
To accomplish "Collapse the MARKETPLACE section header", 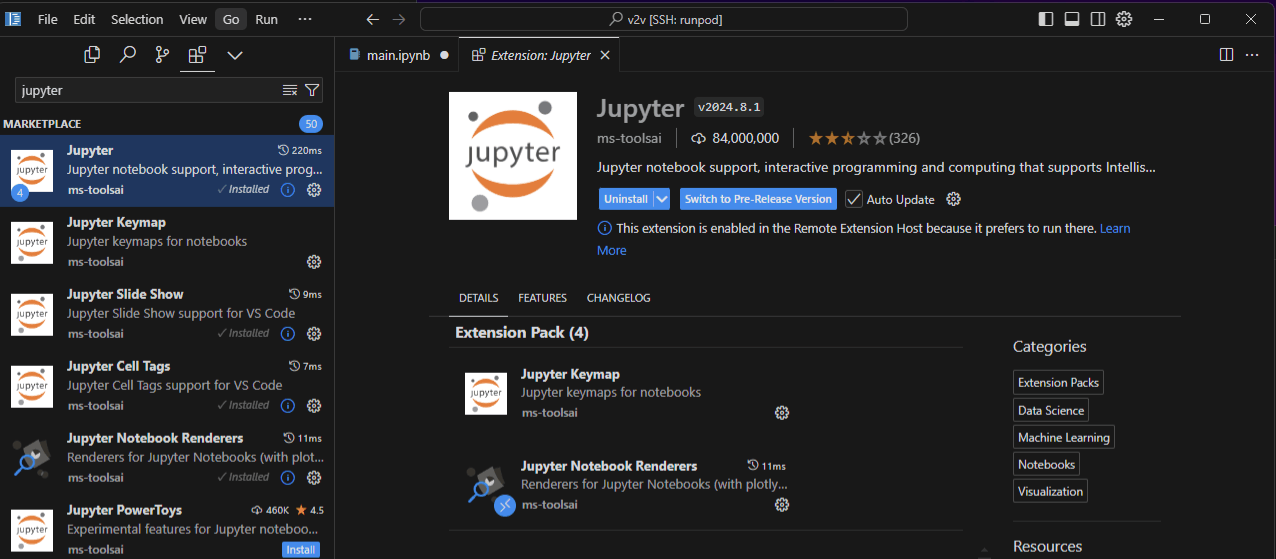I will point(167,124).
